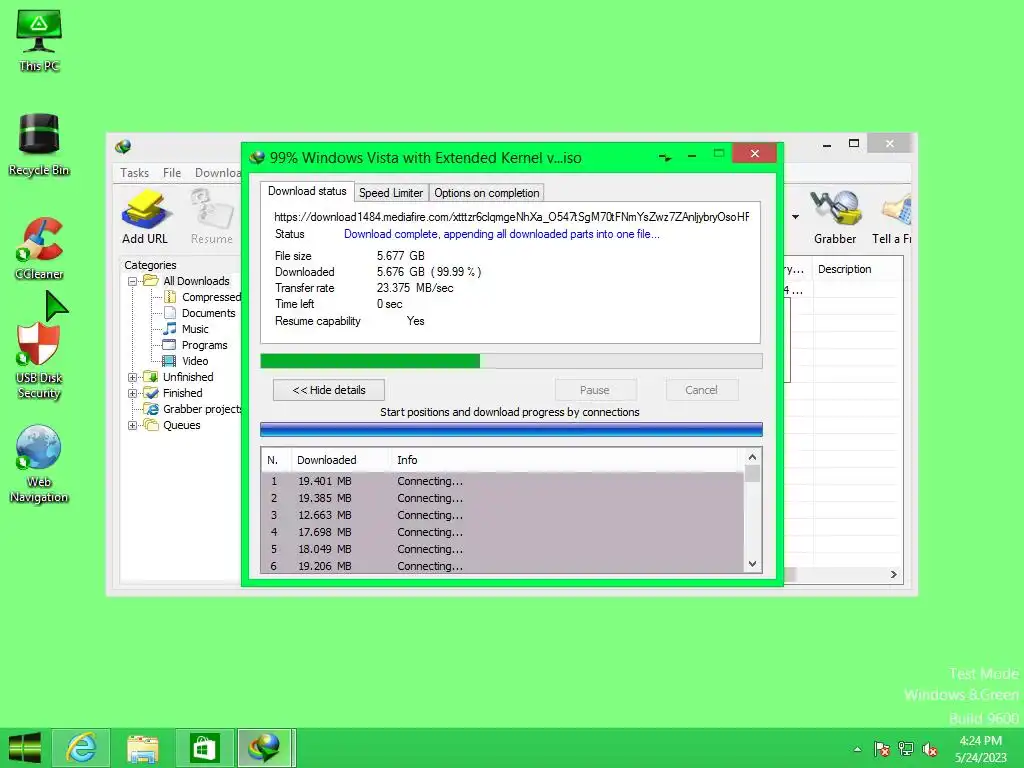Click the network tray icon

pyautogui.click(x=906, y=749)
